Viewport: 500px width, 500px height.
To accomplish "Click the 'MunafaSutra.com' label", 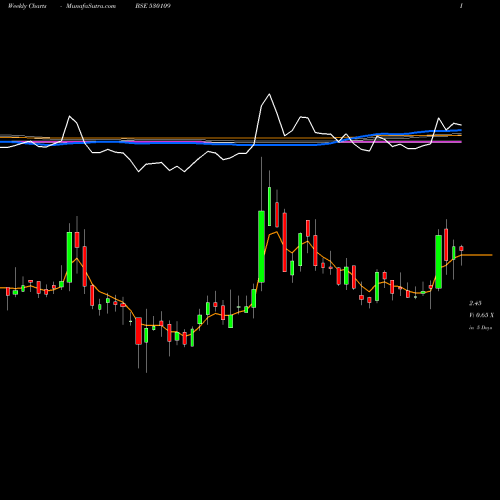I will [x=91, y=6].
